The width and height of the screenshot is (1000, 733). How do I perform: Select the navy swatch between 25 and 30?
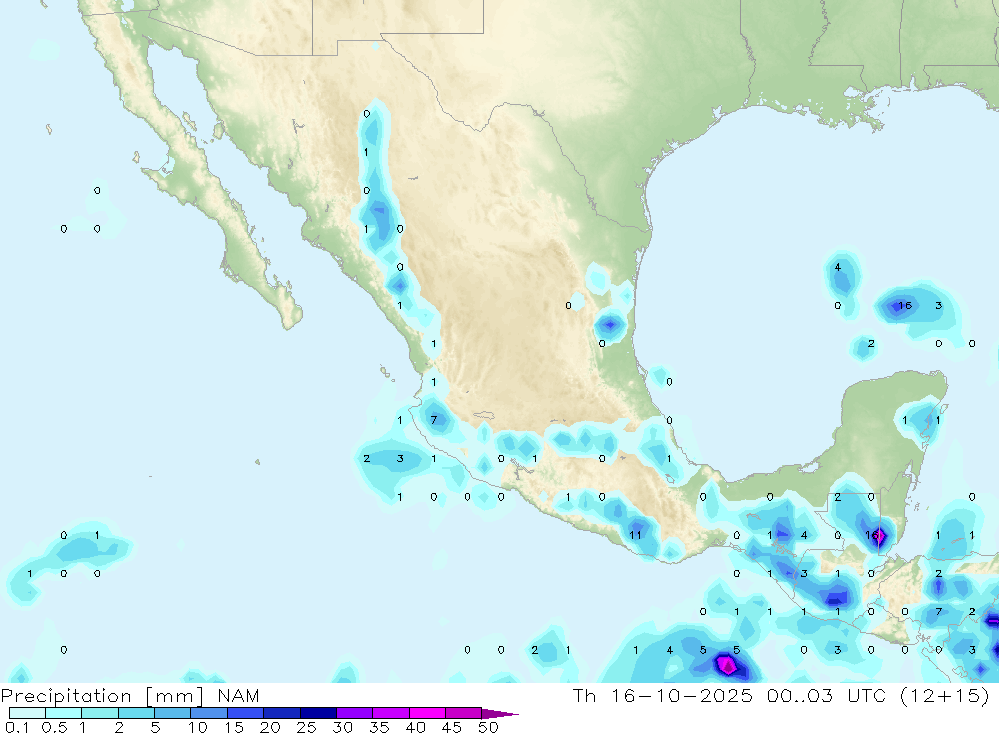coord(318,713)
